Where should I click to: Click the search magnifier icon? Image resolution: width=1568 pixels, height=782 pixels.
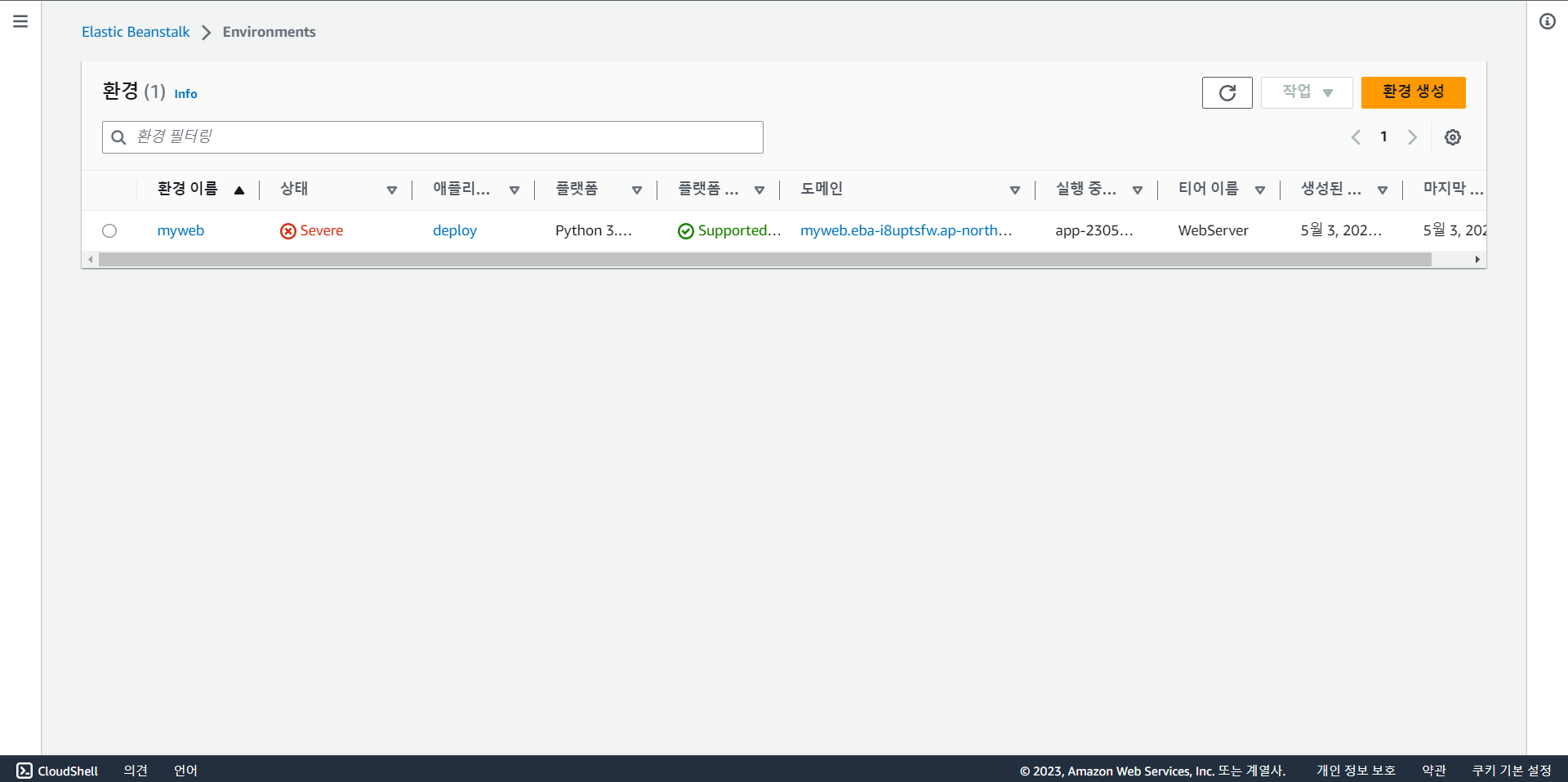[118, 137]
